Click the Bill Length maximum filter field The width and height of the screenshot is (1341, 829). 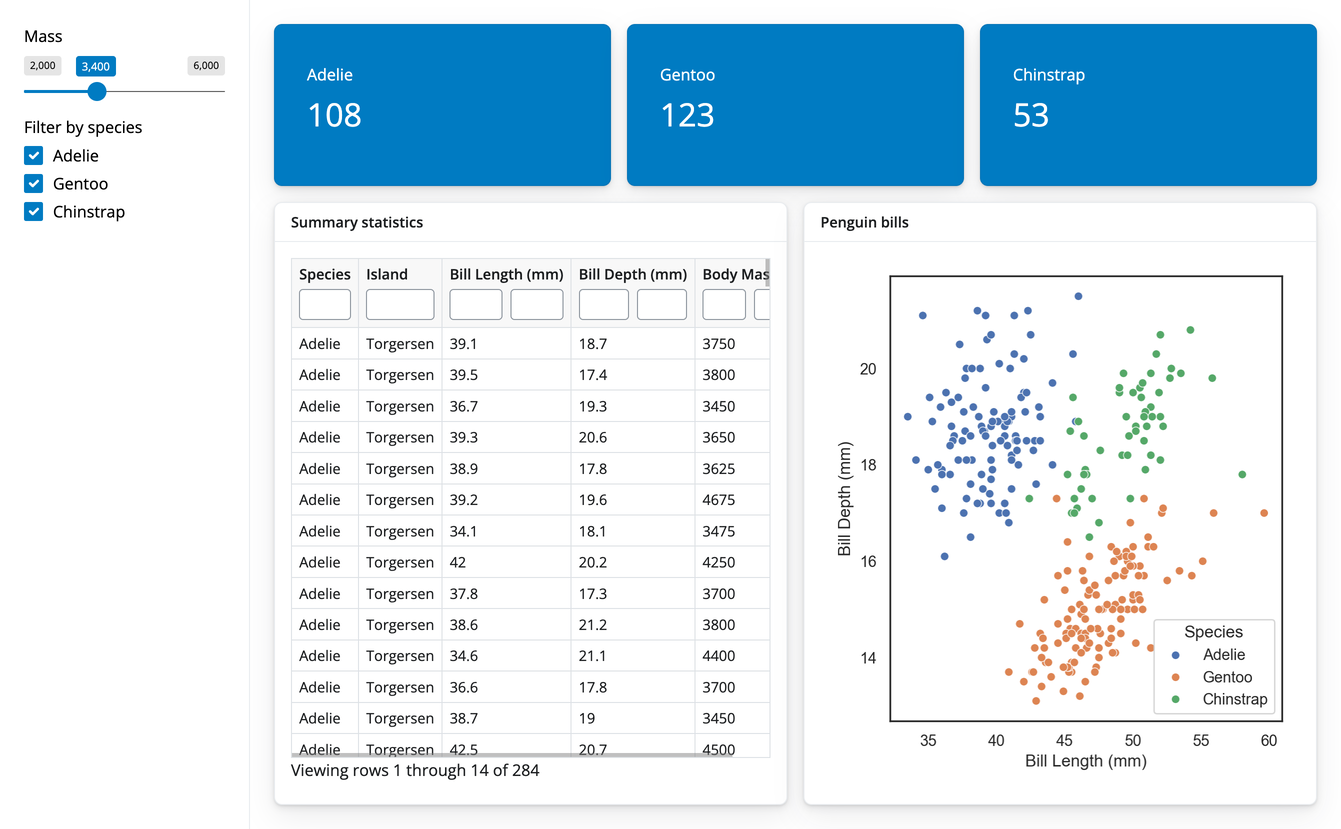[x=537, y=304]
